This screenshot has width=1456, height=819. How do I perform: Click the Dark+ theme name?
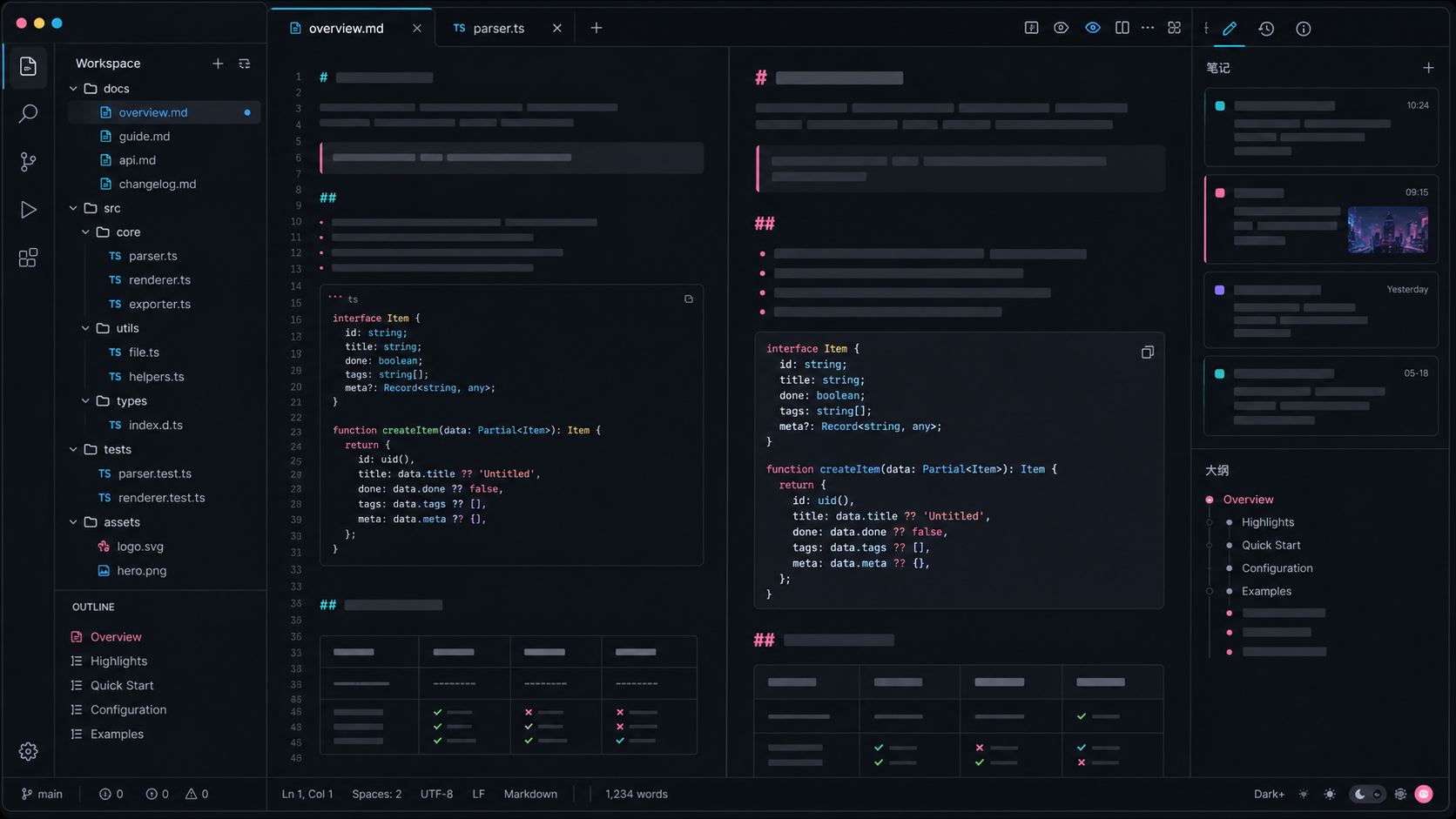[x=1269, y=794]
